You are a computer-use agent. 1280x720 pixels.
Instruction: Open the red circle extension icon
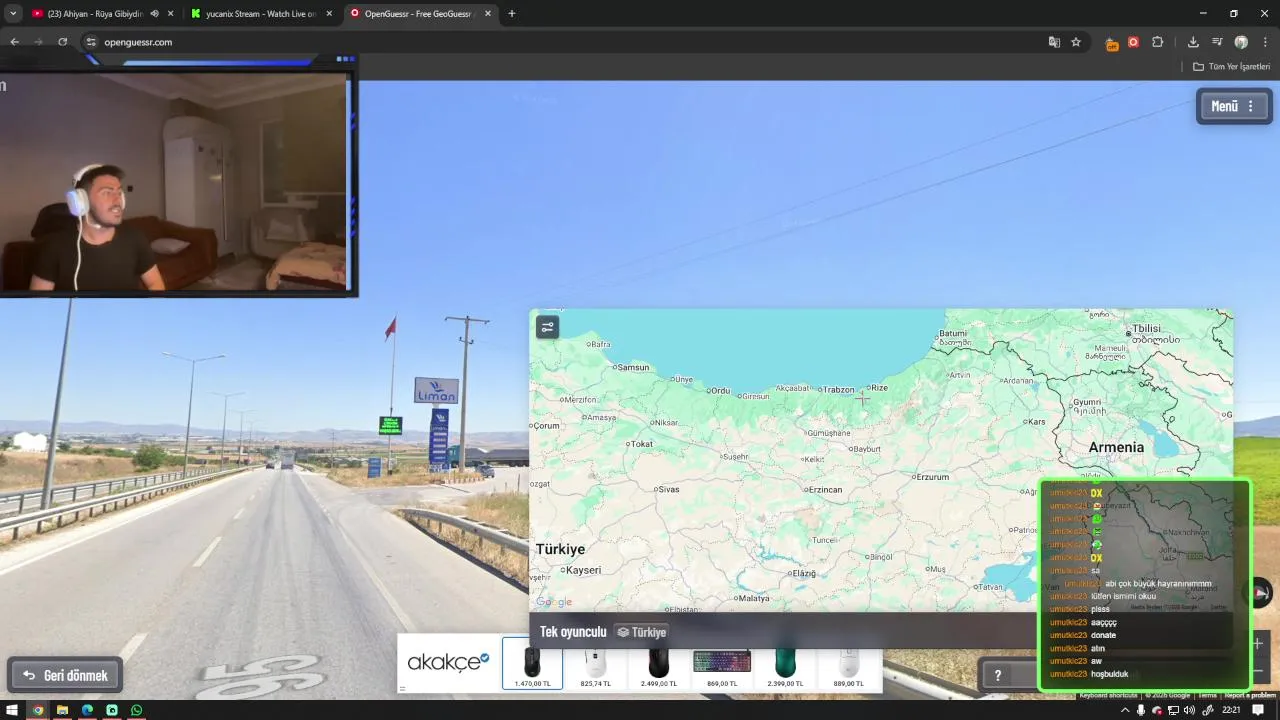(x=1133, y=42)
